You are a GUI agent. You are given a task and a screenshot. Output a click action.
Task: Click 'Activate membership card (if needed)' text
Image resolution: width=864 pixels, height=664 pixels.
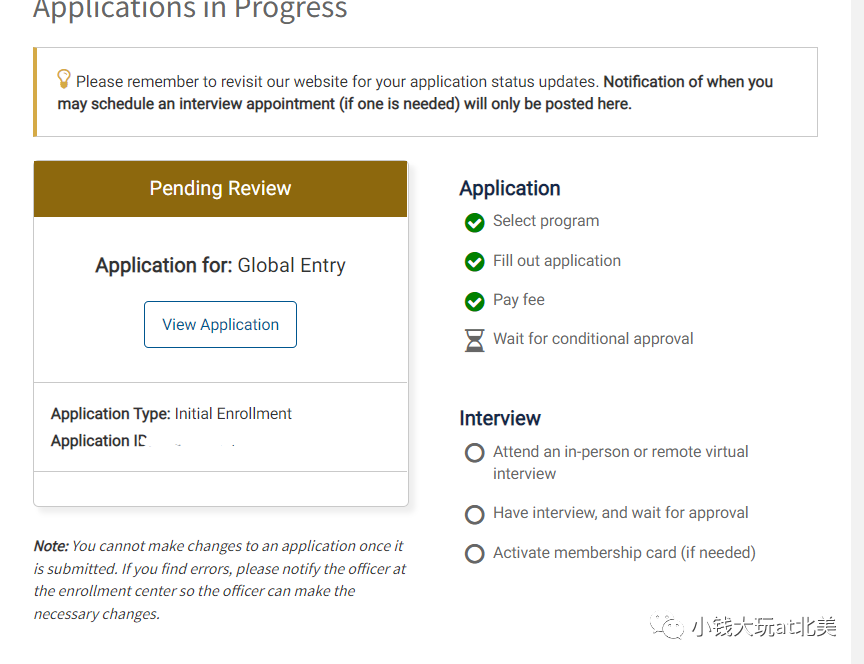(624, 553)
